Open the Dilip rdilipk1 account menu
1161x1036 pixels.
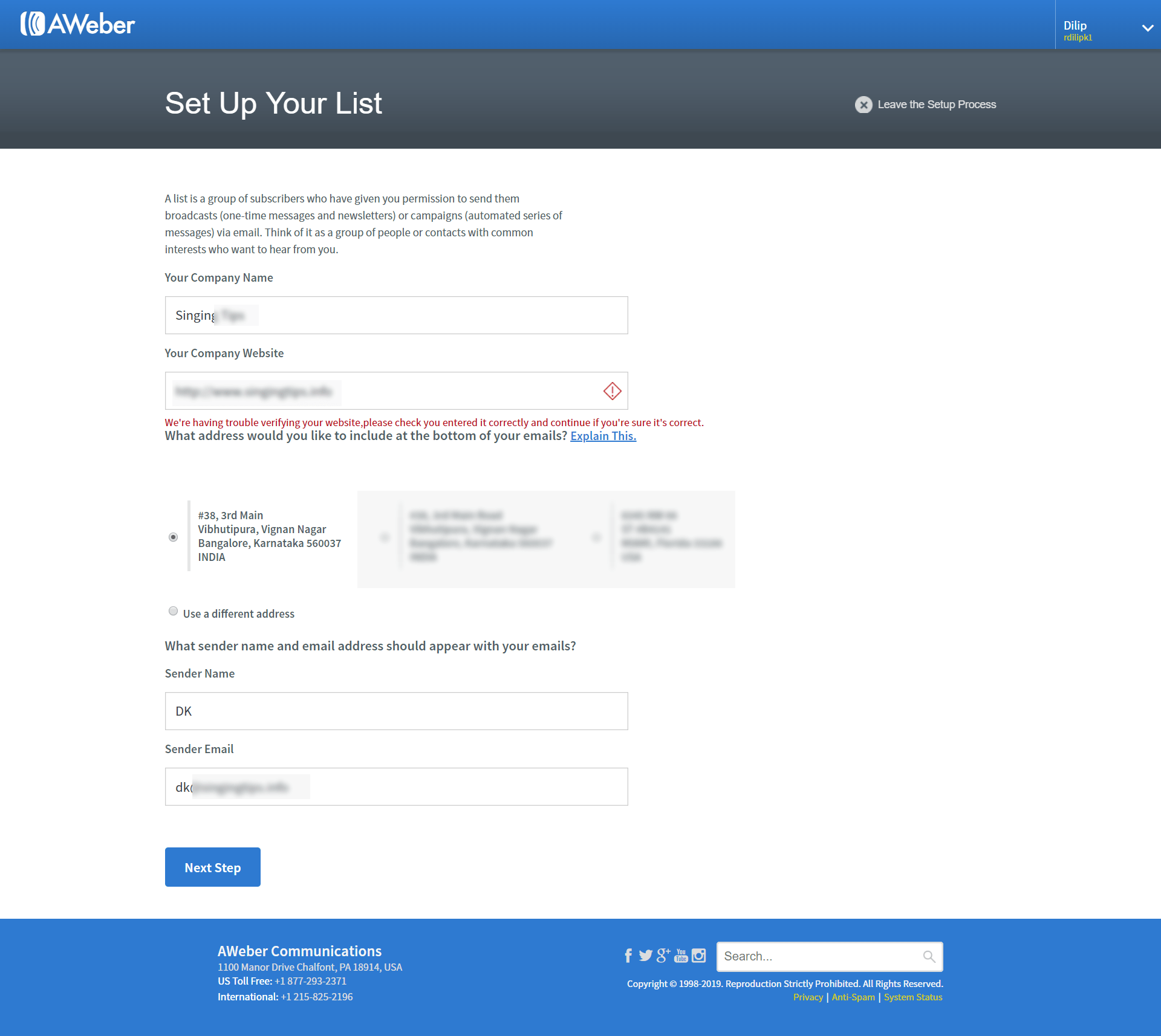[1108, 25]
